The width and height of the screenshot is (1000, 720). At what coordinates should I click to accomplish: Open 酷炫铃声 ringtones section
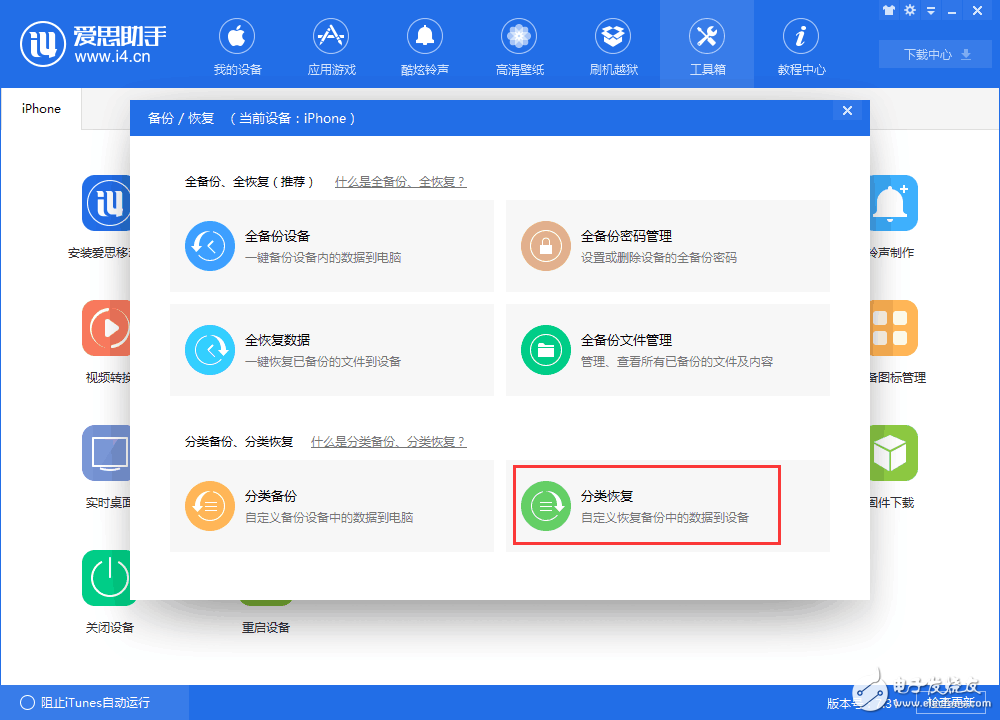425,45
